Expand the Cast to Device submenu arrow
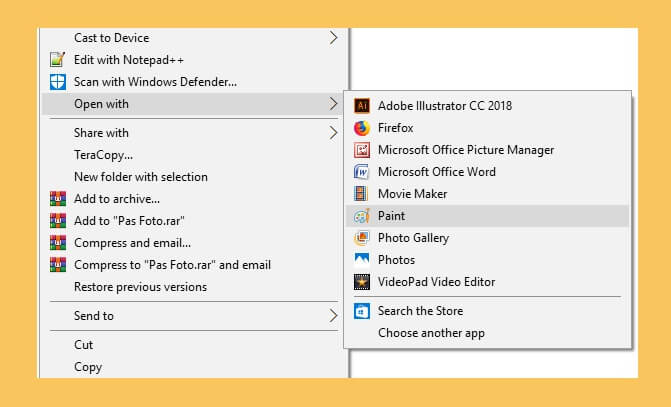Screen dimensions: 671x407 click(x=333, y=38)
